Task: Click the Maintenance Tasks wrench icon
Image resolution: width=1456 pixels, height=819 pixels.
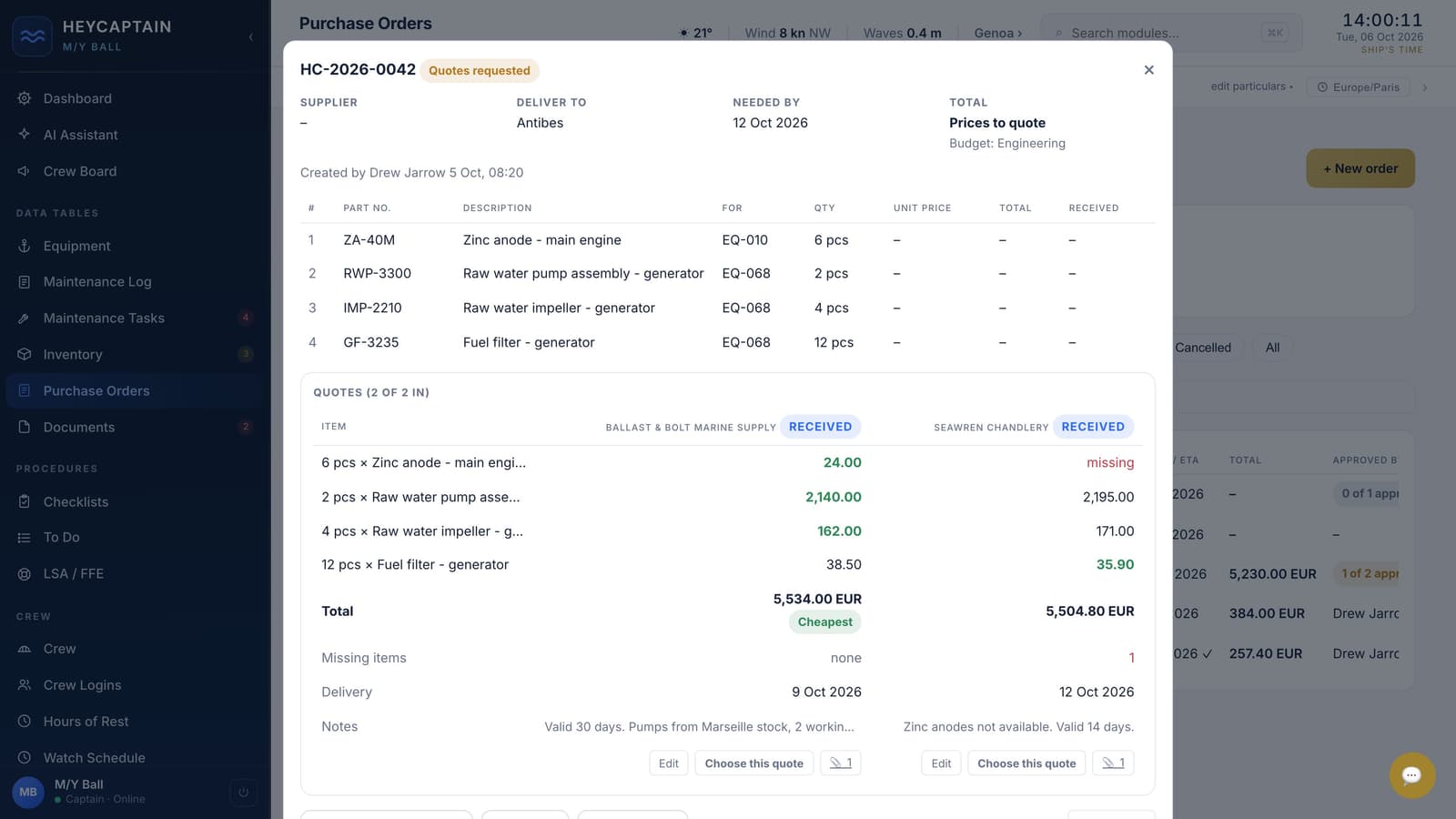Action: [25, 318]
